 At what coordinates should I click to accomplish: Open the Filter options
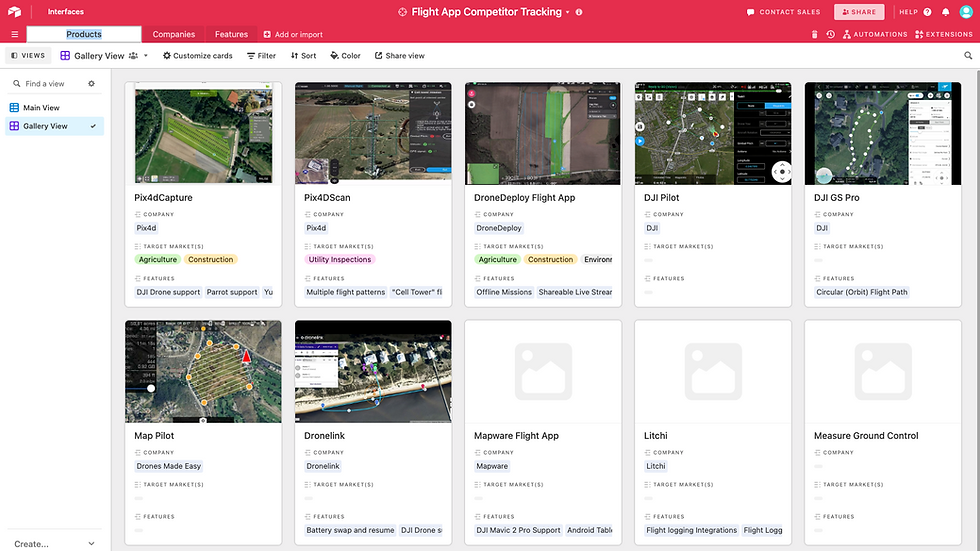261,56
